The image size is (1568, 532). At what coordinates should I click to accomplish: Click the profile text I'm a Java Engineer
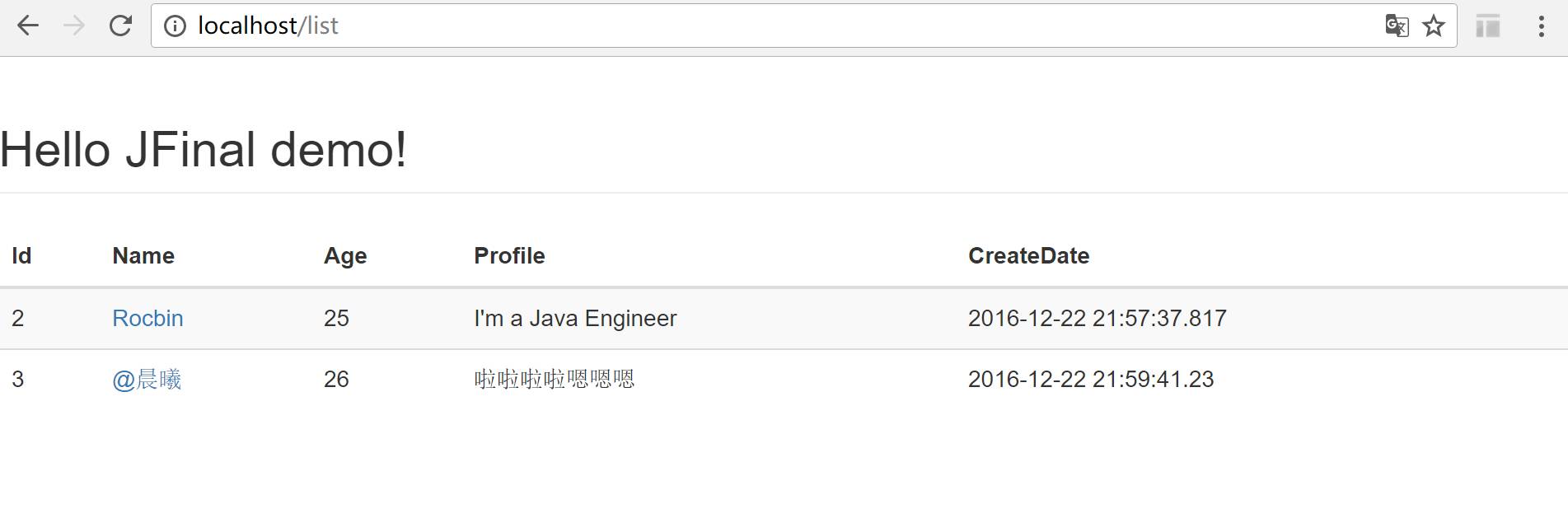[x=575, y=318]
